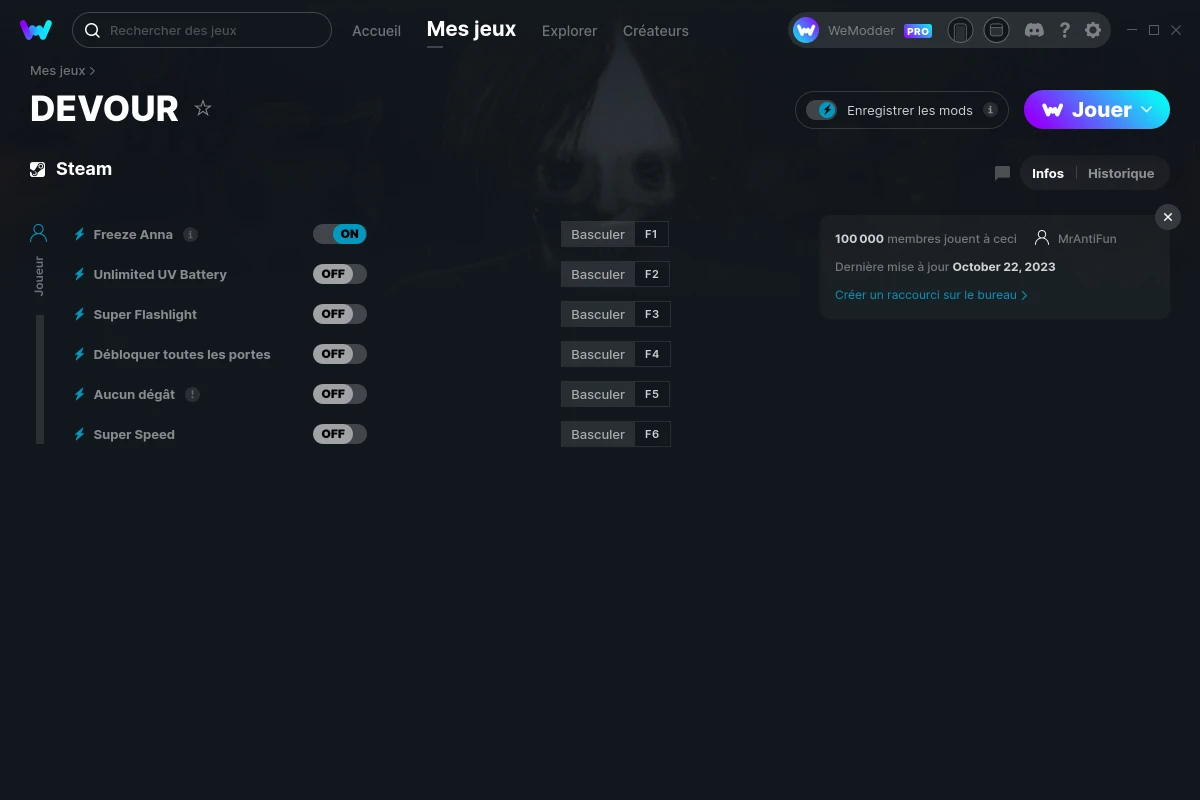
Task: Favorite DEVOUR with the star icon
Action: pos(203,108)
